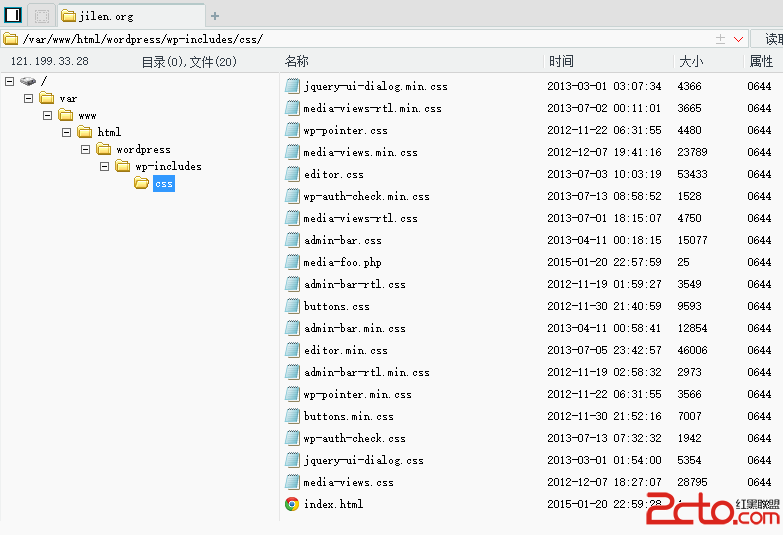Click the wordpress folder icon in tree
783x535 pixels.
coord(104,149)
